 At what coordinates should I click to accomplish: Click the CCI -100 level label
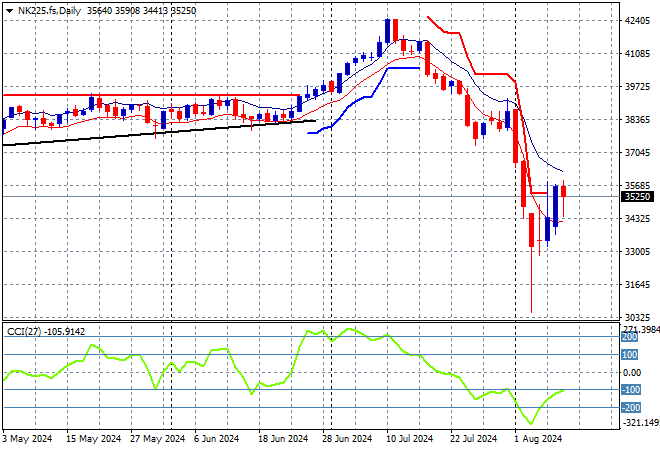point(631,390)
